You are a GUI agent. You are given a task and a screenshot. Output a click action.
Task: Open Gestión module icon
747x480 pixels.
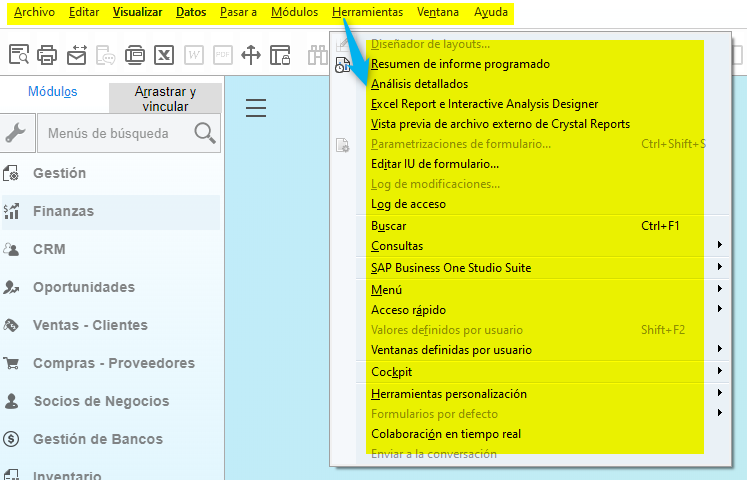tap(11, 173)
